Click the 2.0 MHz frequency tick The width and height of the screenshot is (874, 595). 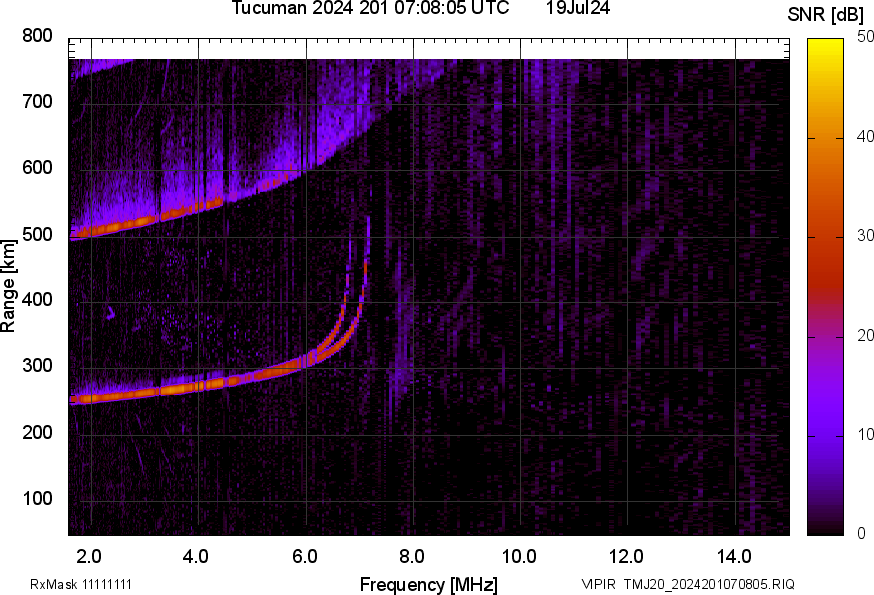click(87, 552)
